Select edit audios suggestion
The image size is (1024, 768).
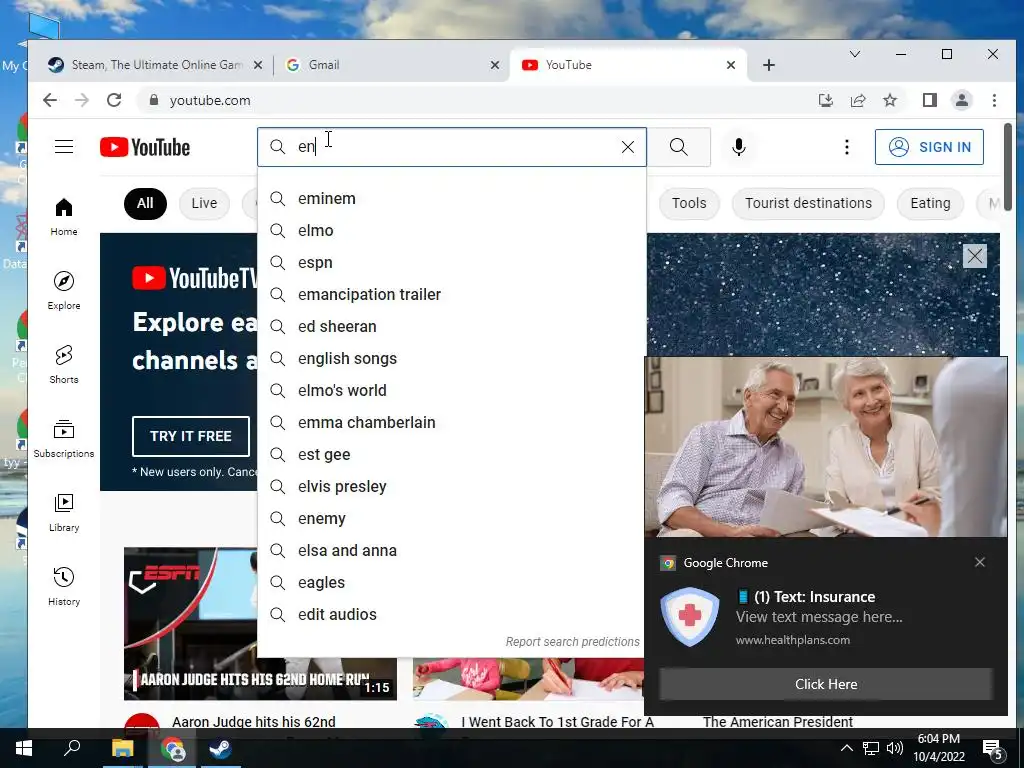pos(452,615)
